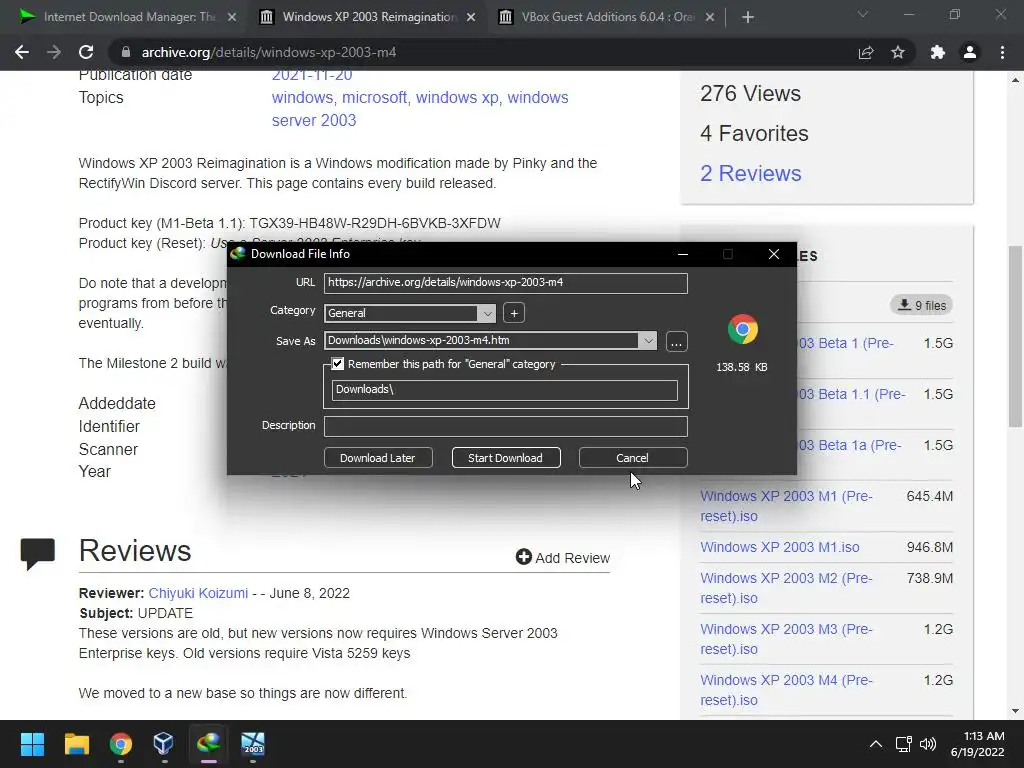Open VirtualBox from the taskbar

[163, 744]
